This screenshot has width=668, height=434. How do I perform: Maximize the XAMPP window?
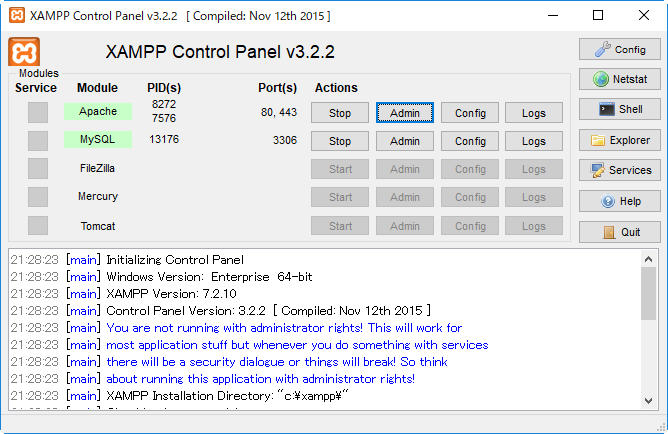pyautogui.click(x=598, y=15)
